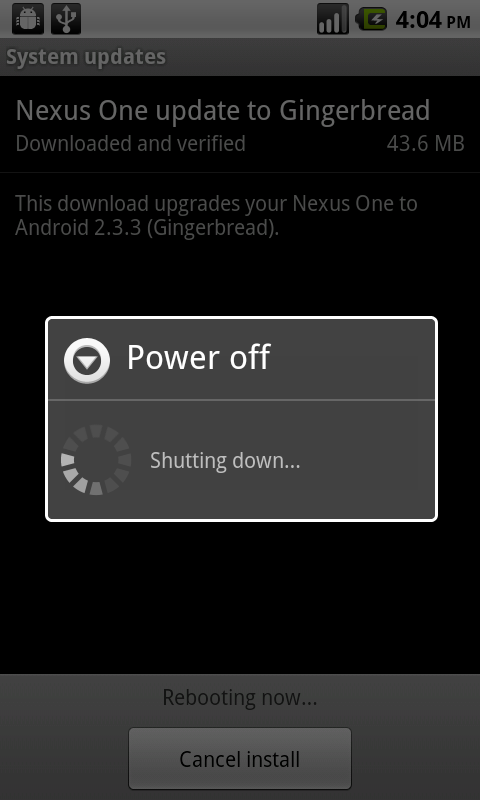Tap the USB connection status icon
Image resolution: width=480 pixels, height=800 pixels.
click(x=66, y=19)
